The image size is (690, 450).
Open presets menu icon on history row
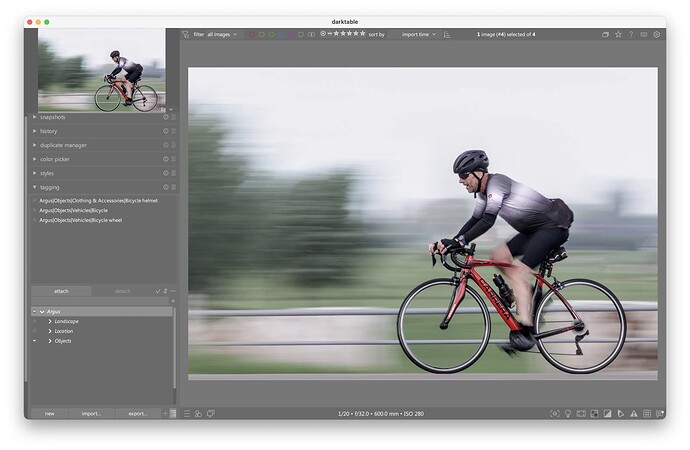pos(174,131)
